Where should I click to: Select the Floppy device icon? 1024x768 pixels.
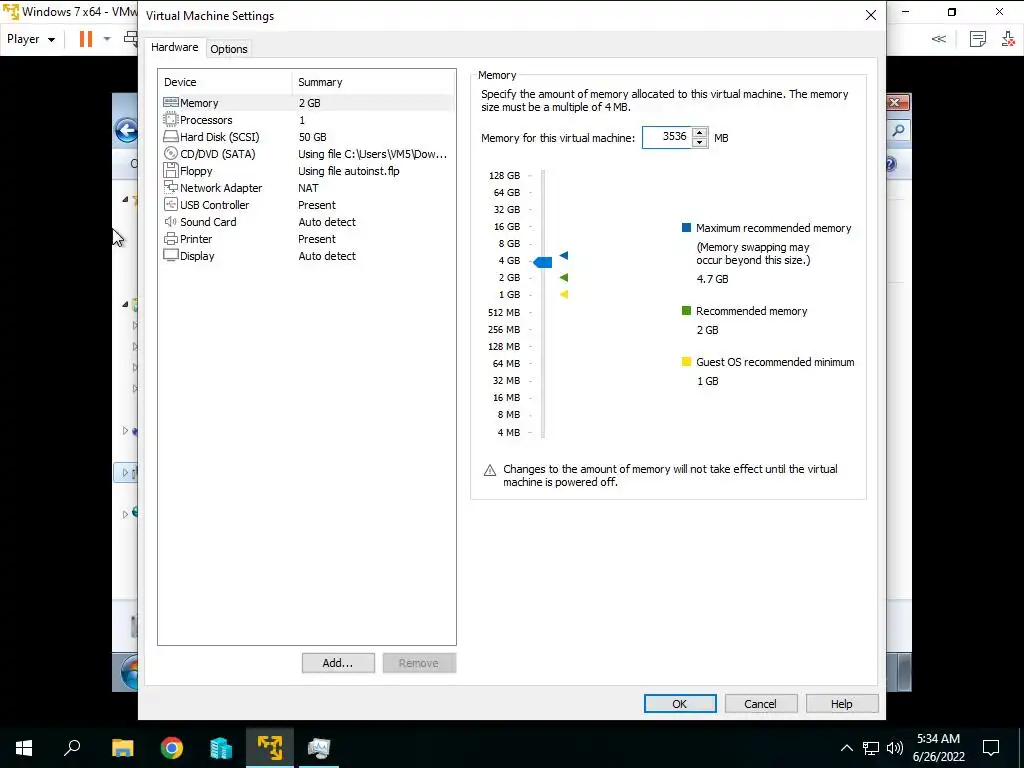click(x=170, y=170)
